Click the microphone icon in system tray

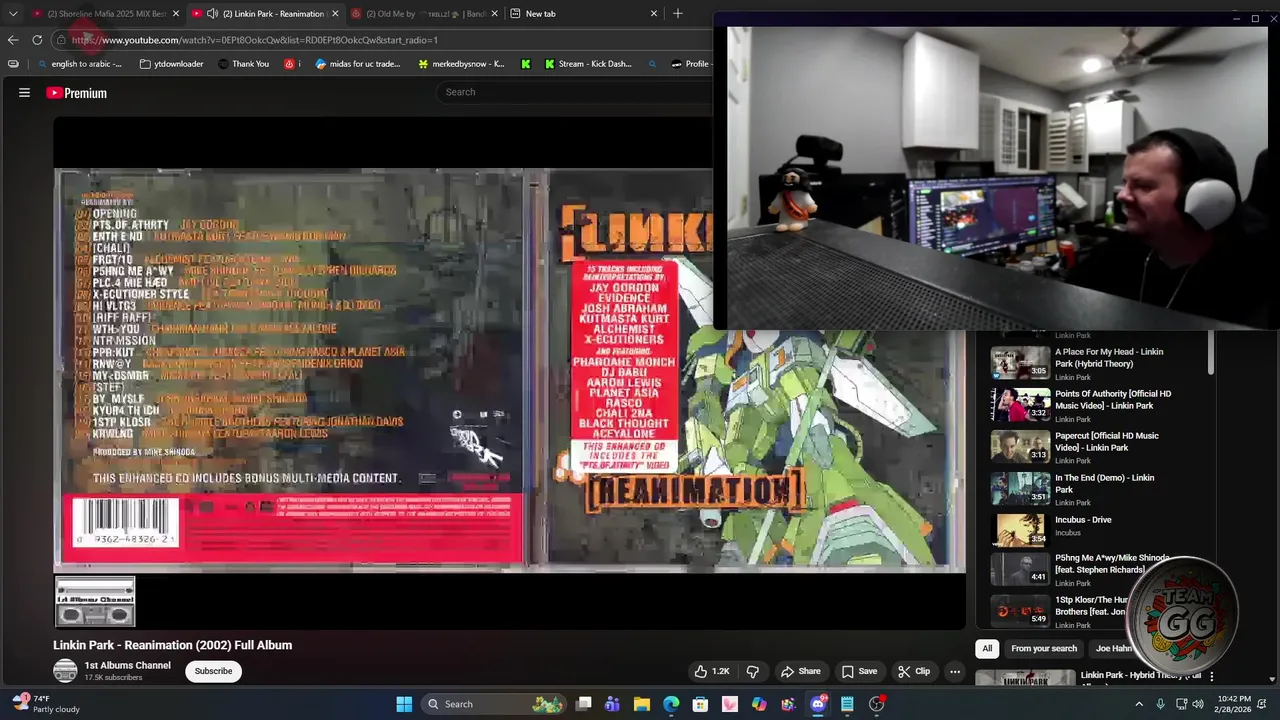[x=1160, y=704]
